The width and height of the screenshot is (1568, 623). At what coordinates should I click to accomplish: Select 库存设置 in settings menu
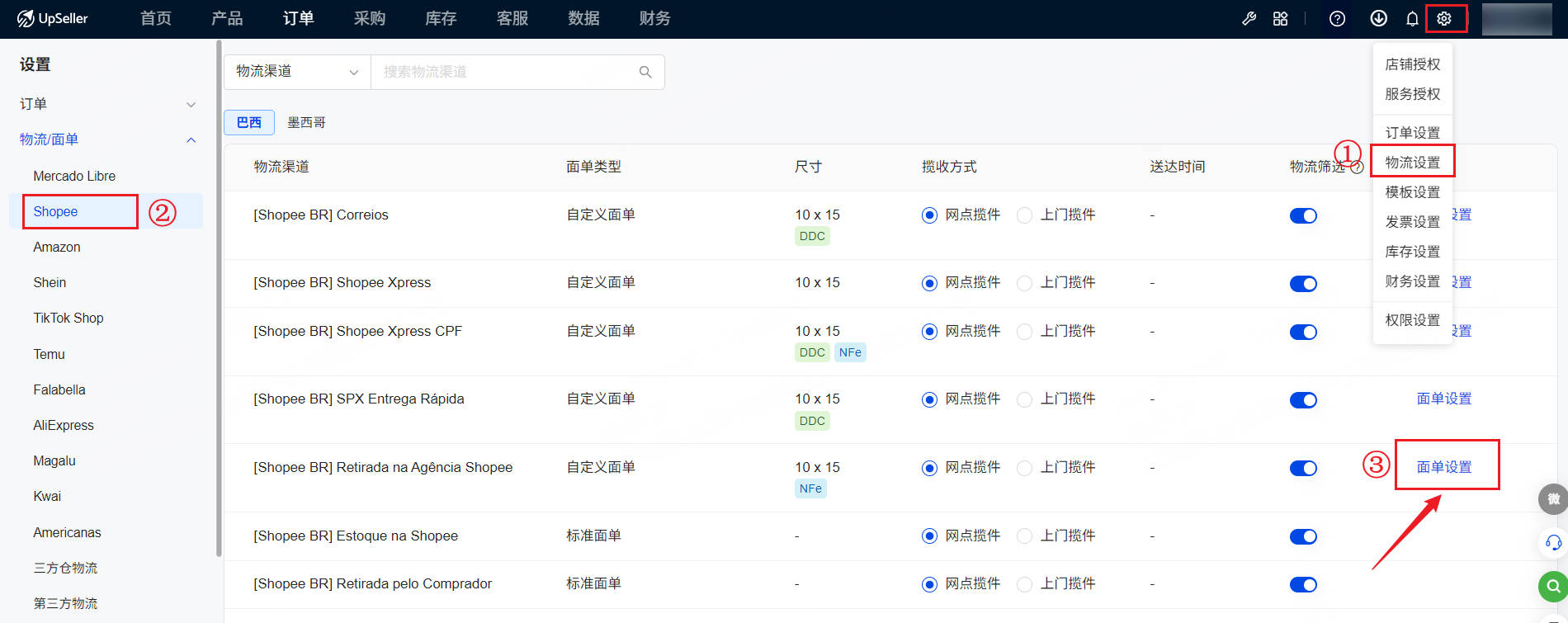(1413, 251)
